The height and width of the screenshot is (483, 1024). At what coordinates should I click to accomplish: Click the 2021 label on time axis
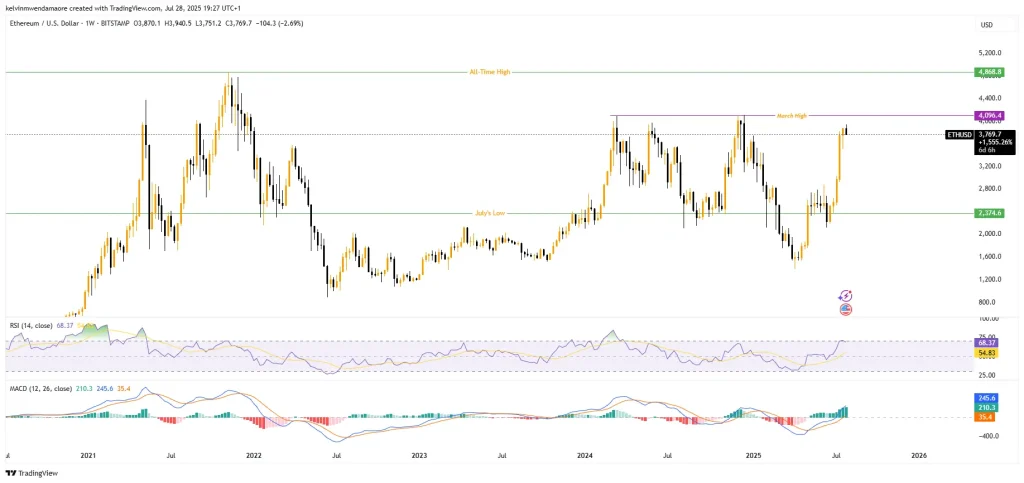[x=88, y=454]
